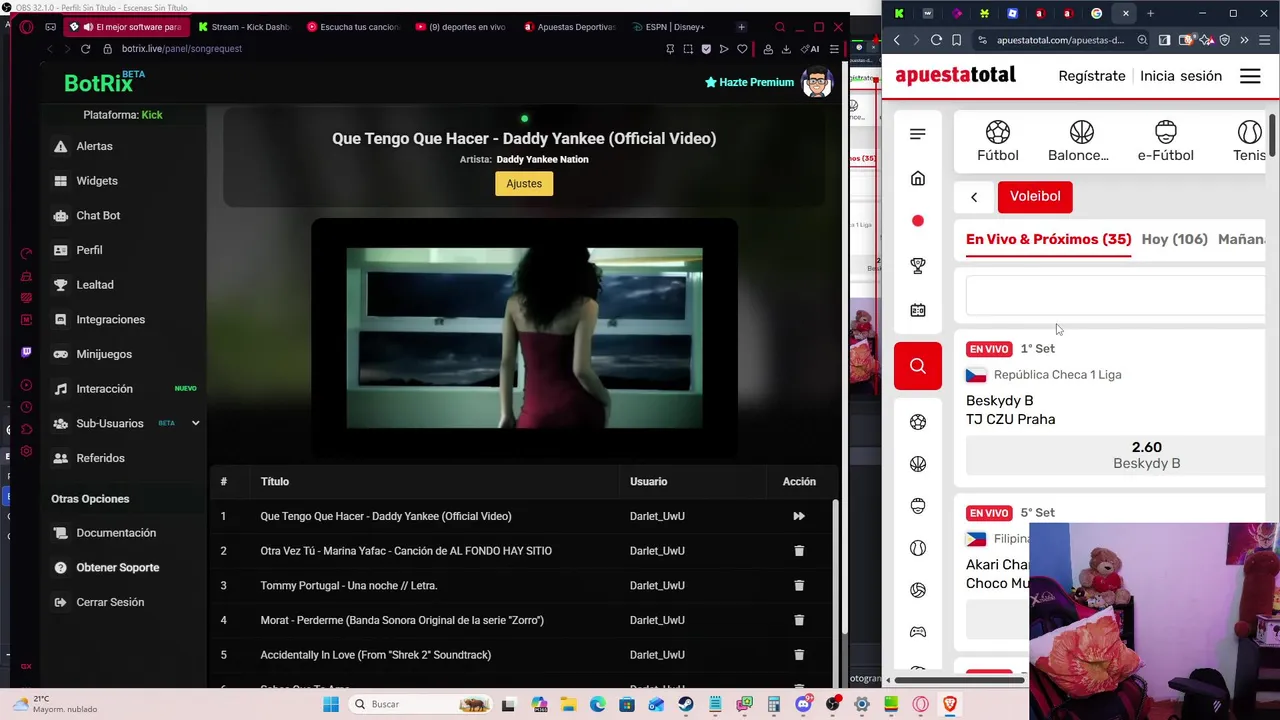Click Regístrate on apuestatotal

click(1092, 76)
